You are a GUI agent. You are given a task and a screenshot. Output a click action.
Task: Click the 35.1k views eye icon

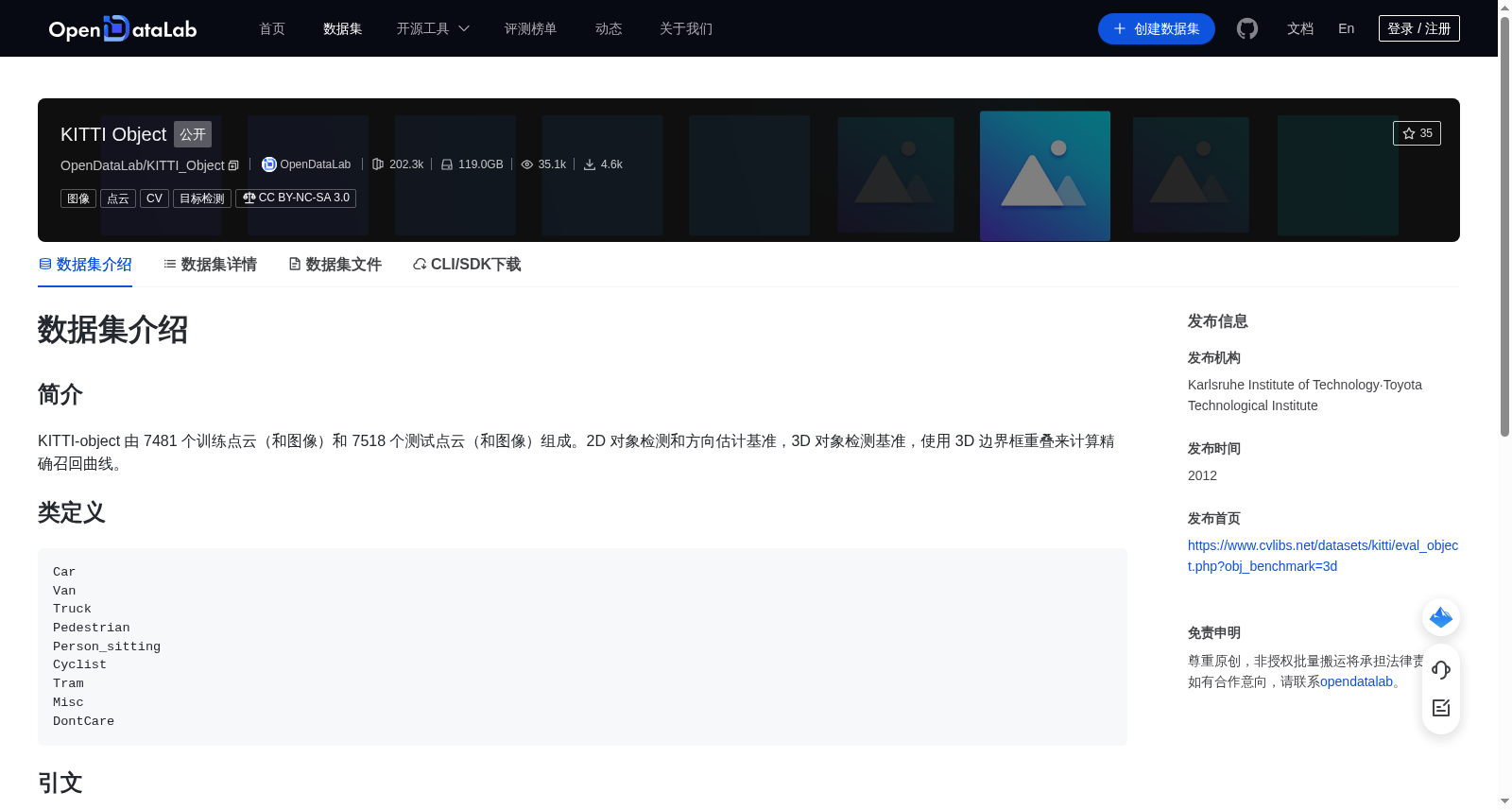(527, 164)
